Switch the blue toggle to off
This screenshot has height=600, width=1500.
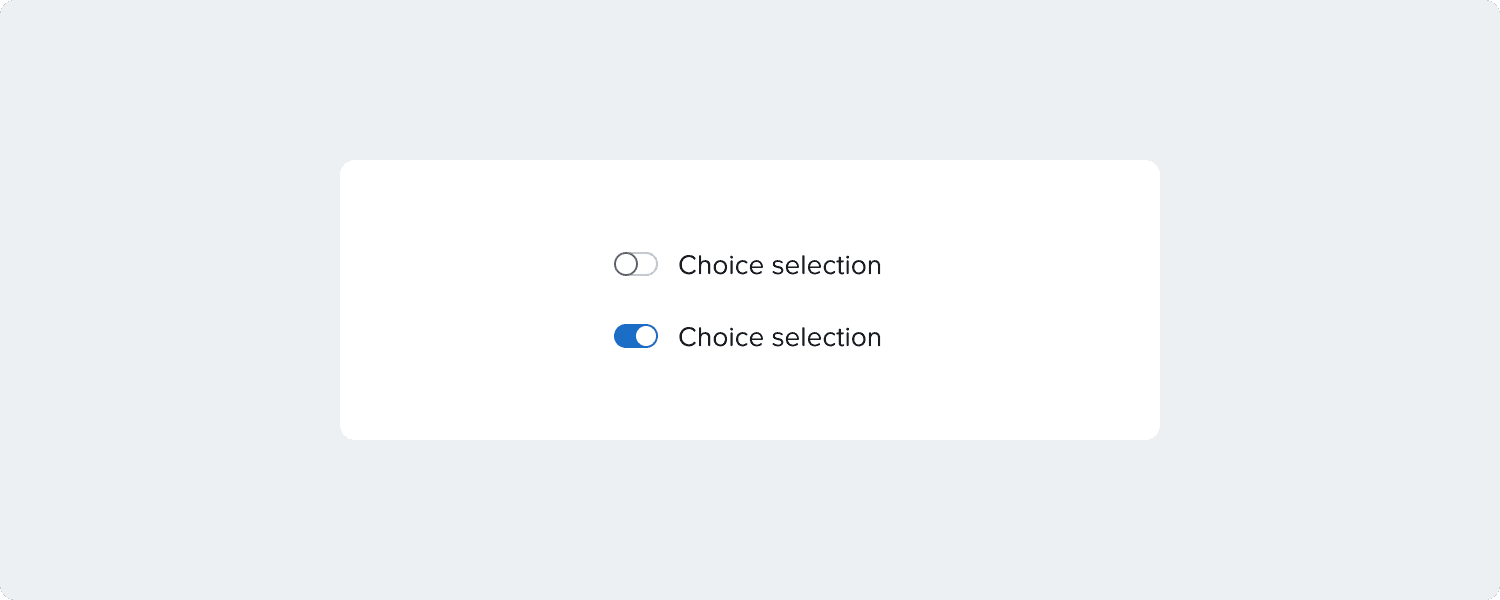click(x=636, y=337)
